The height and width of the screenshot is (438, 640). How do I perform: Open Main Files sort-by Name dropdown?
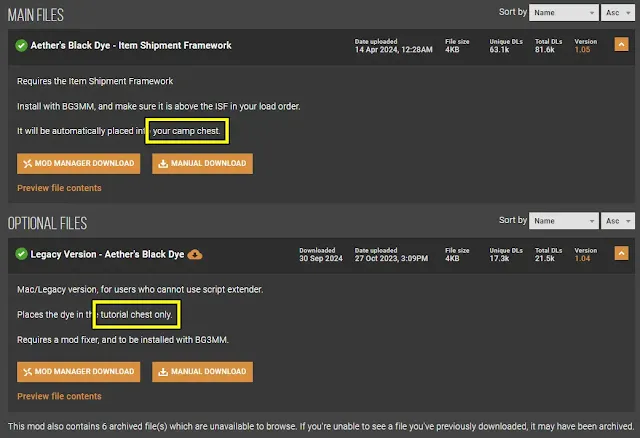[x=564, y=13]
